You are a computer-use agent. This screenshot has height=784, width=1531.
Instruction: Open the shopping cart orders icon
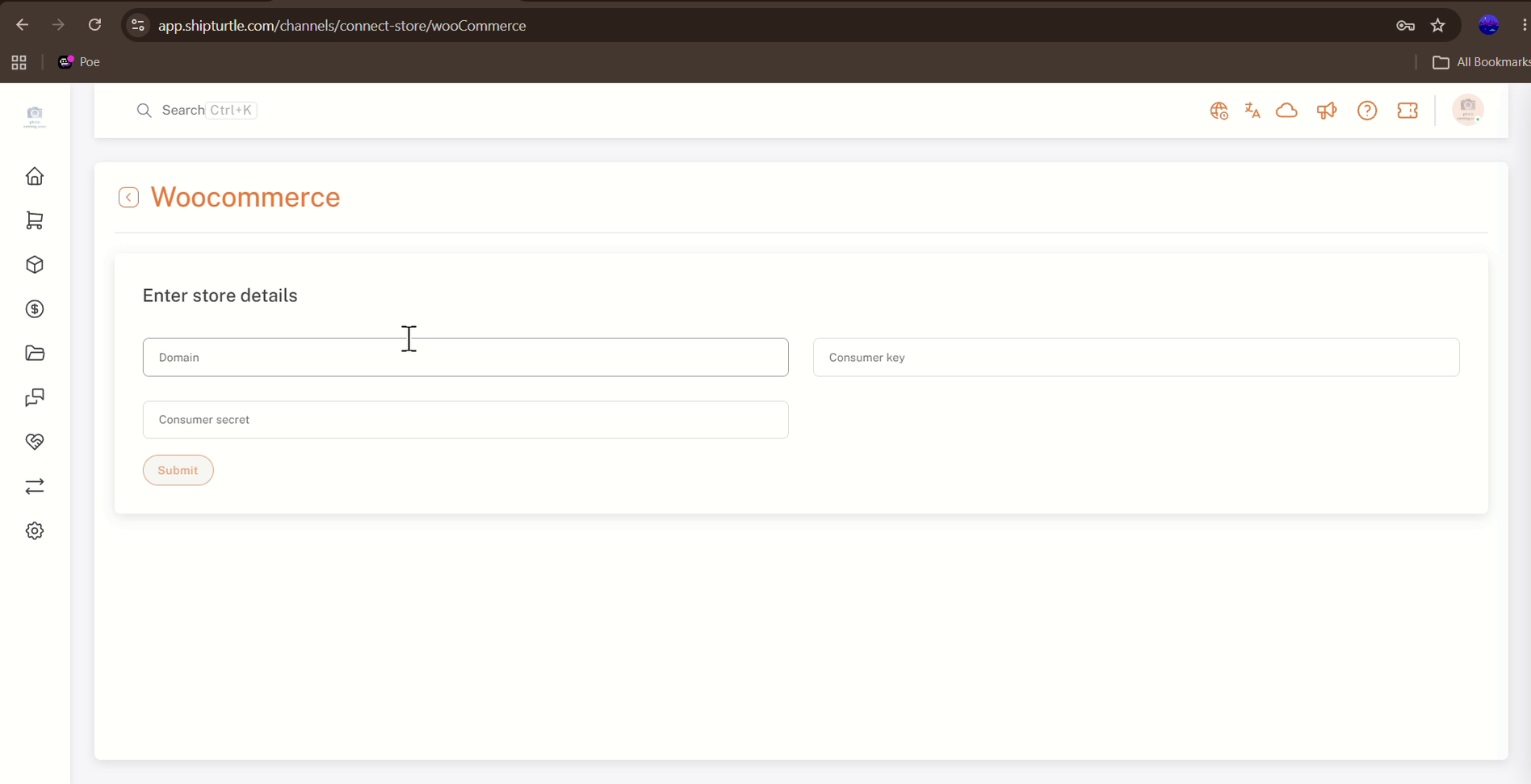[x=35, y=220]
